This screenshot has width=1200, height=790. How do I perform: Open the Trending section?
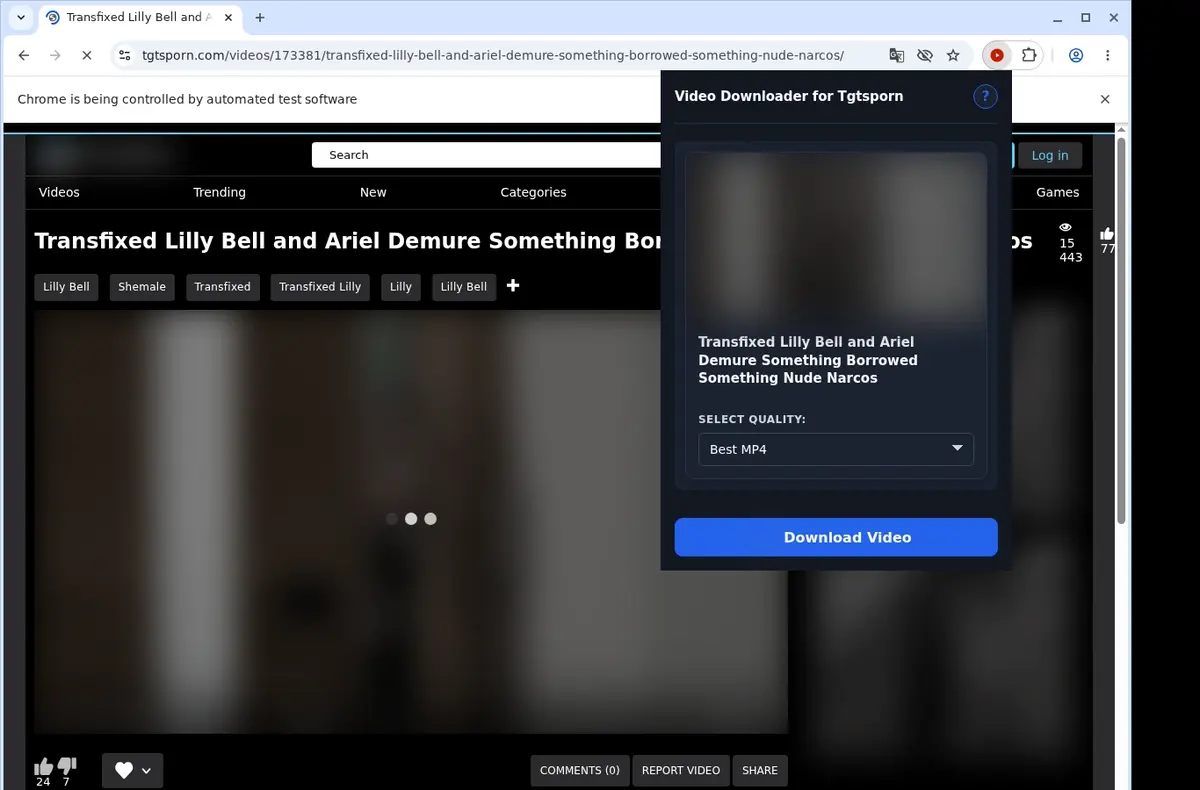pos(219,192)
